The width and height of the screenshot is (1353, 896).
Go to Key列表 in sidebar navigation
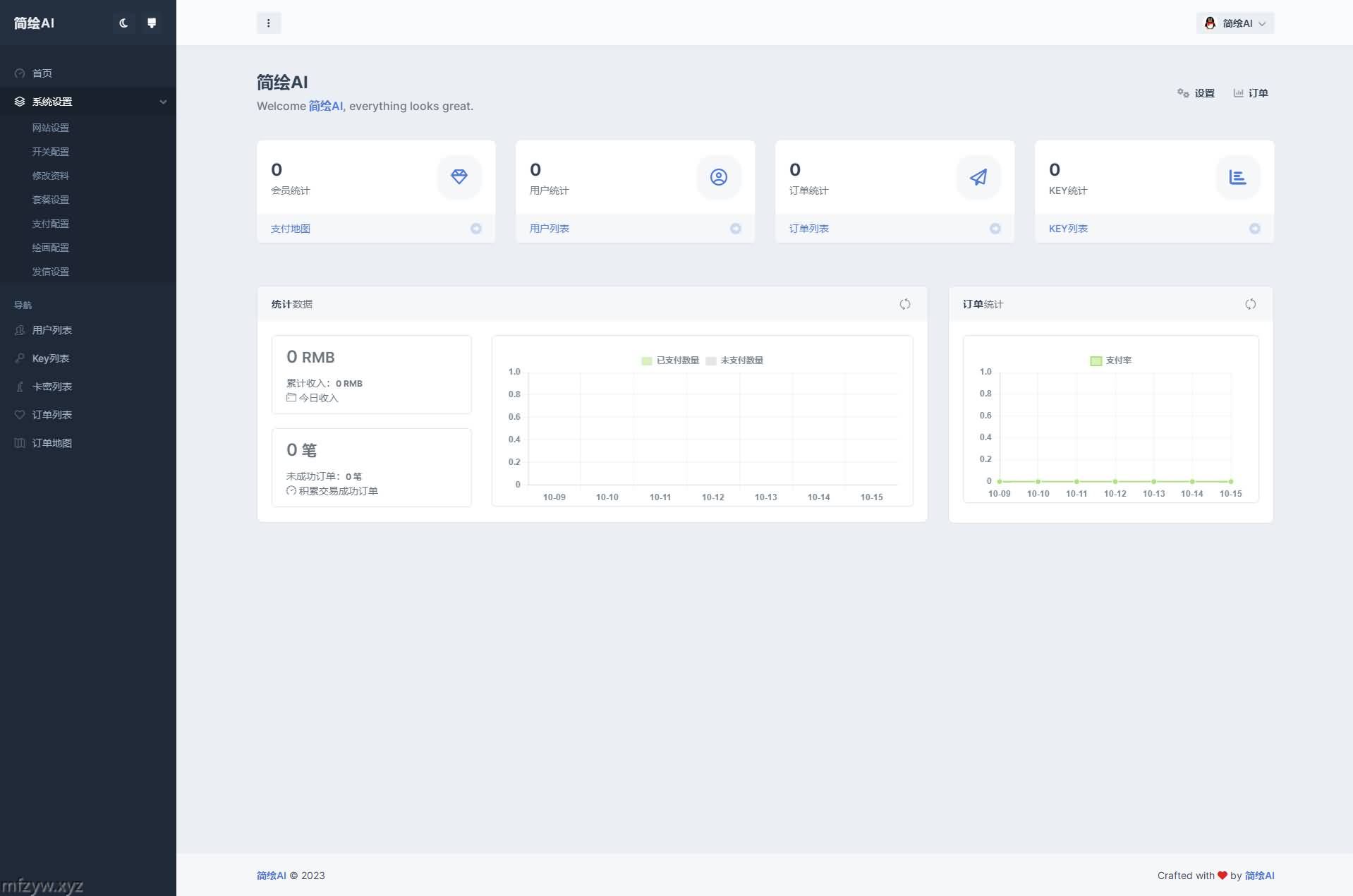tap(51, 358)
